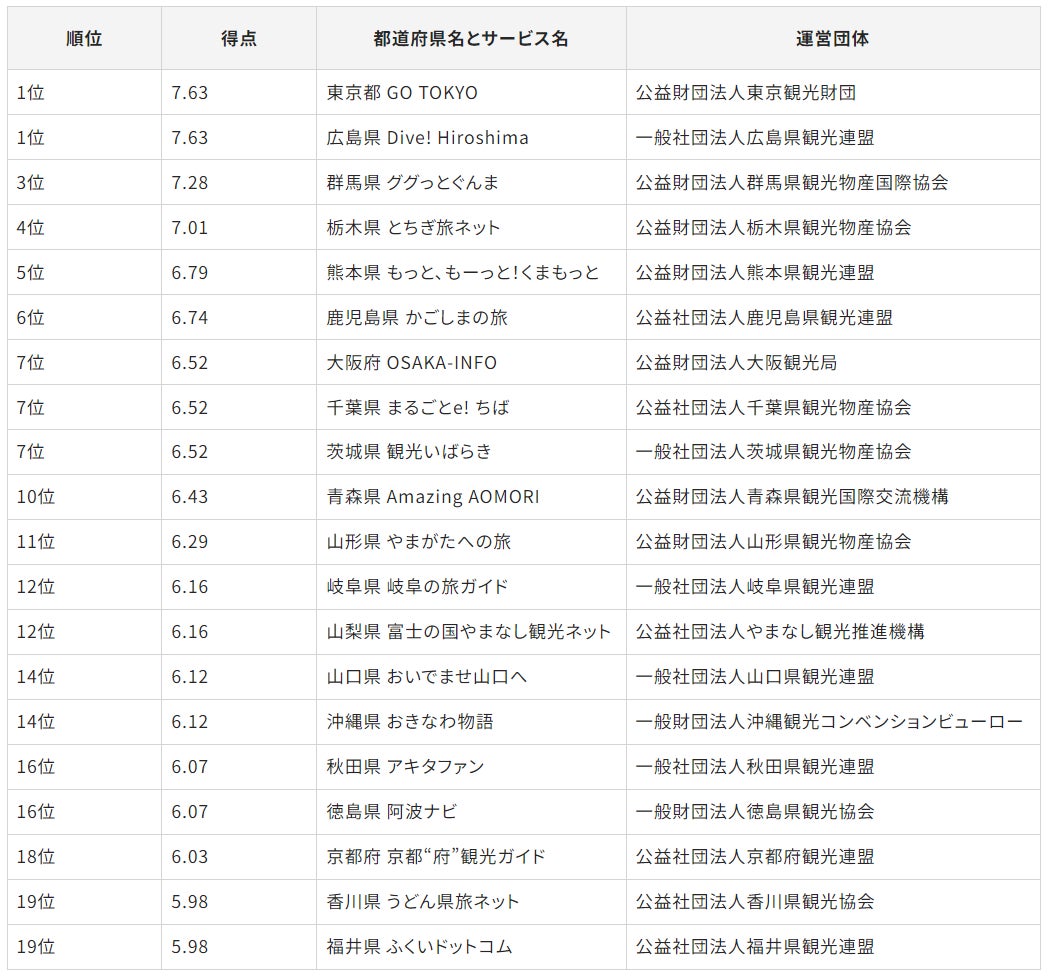Click the 7.28 score value

(x=190, y=182)
